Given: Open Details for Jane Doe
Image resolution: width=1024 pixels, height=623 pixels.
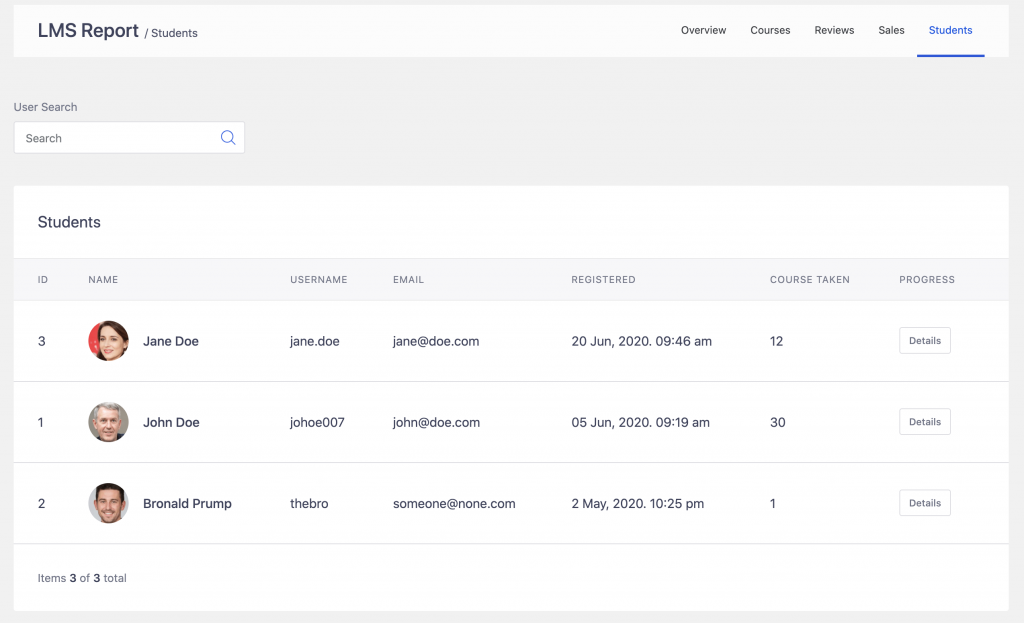Looking at the screenshot, I should click(924, 340).
